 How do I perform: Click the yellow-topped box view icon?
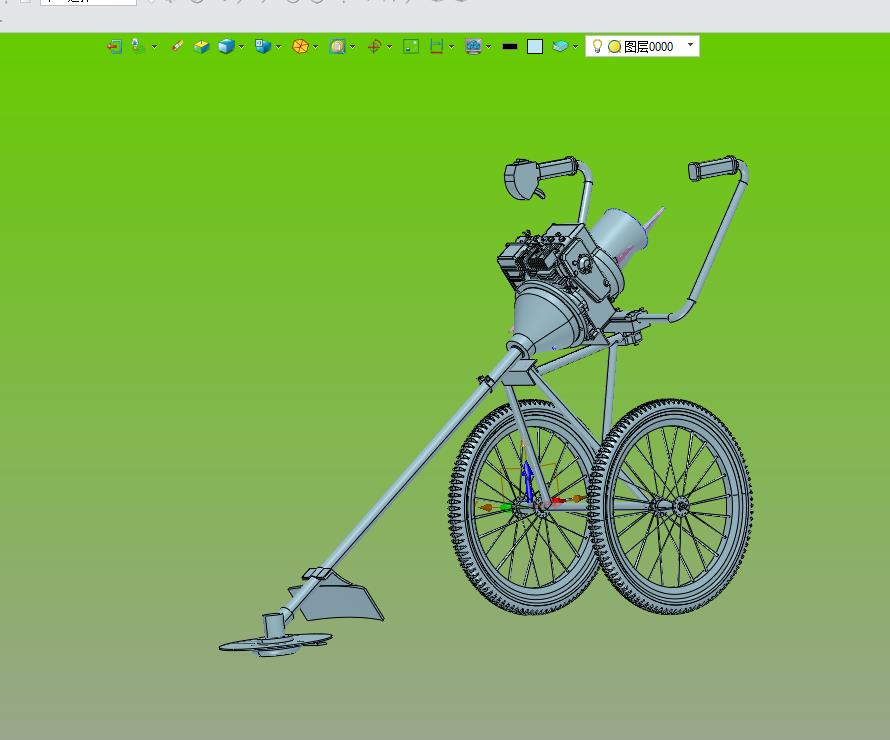[x=201, y=47]
